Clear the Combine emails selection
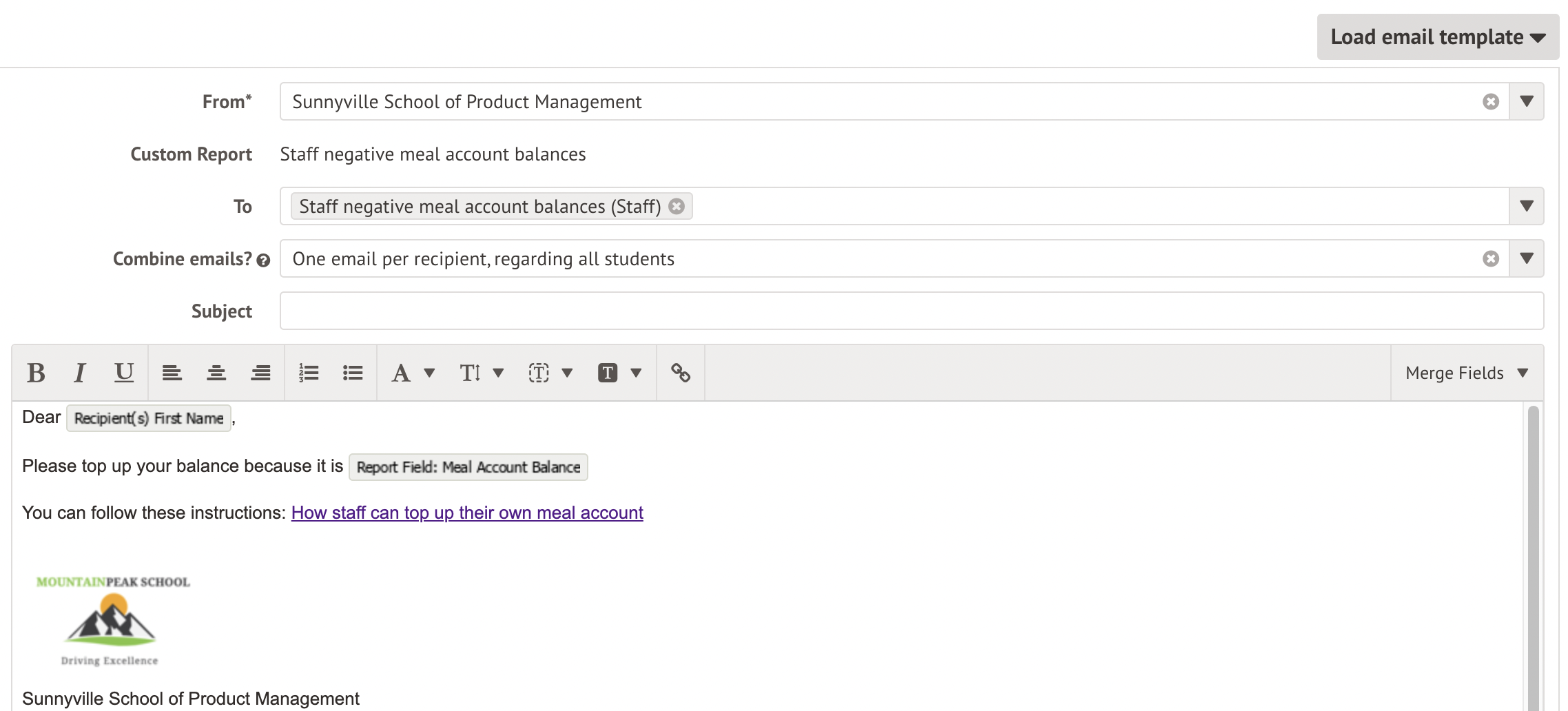The image size is (1568, 711). tap(1490, 258)
